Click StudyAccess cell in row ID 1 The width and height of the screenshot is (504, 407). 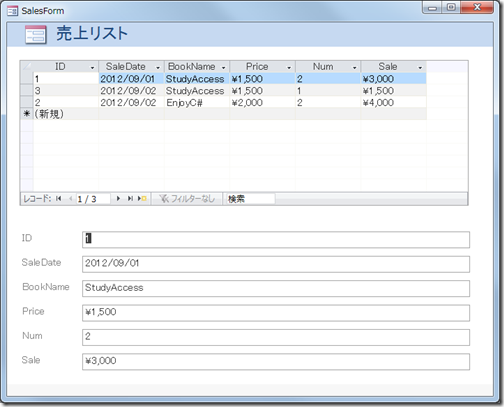point(197,79)
